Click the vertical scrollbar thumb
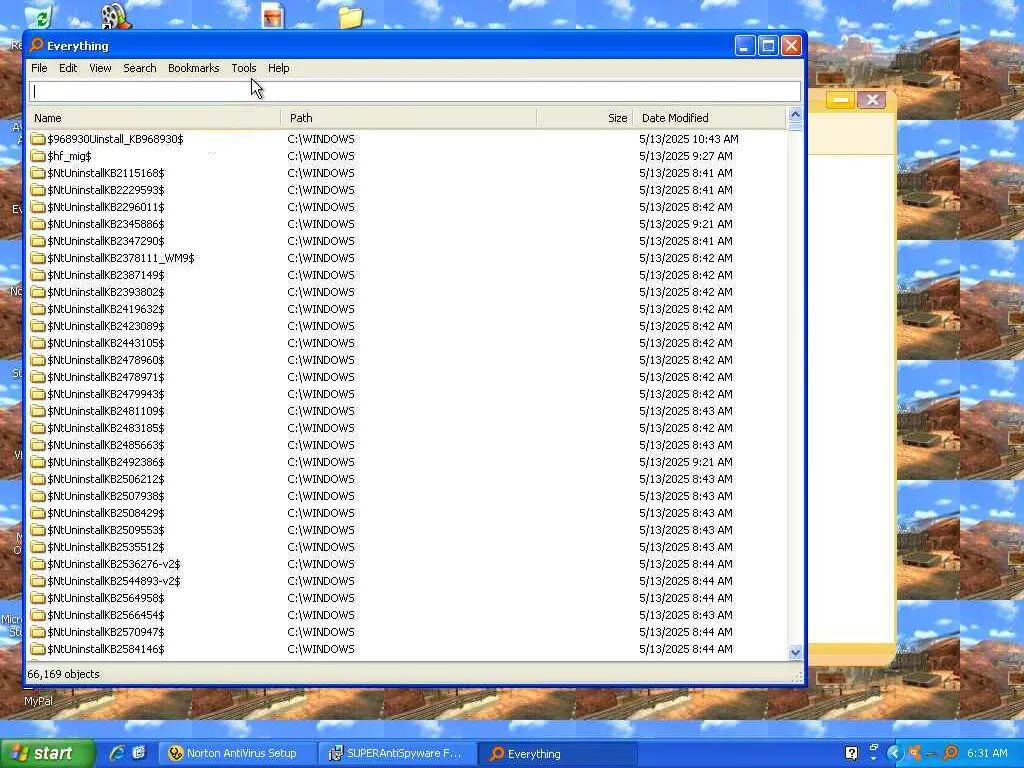Viewport: 1024px width, 768px height. pyautogui.click(x=795, y=127)
